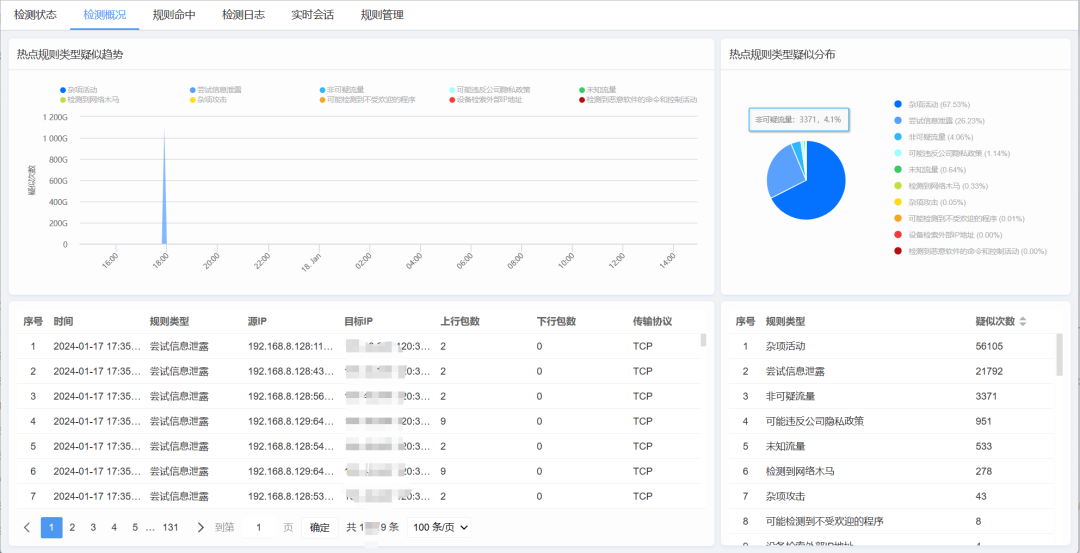
Task: Click the 源IP column header
Action: pyautogui.click(x=258, y=322)
